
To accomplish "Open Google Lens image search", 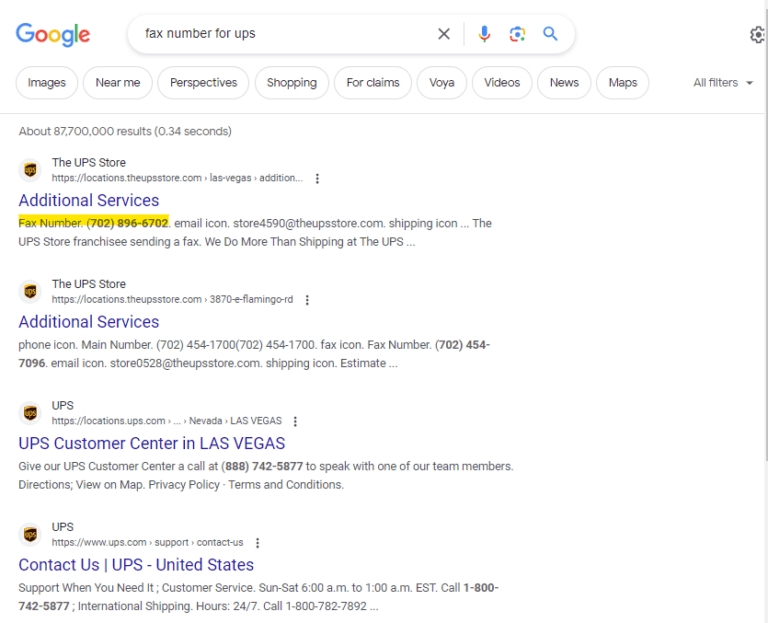I will point(517,34).
